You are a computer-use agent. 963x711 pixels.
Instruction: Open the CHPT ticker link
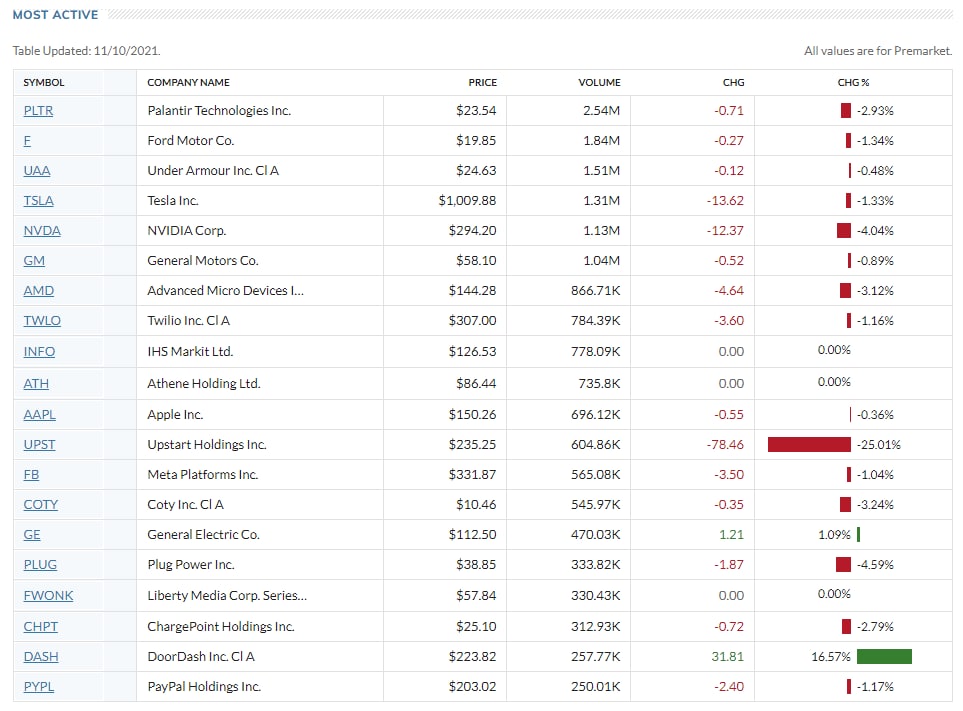pos(41,627)
